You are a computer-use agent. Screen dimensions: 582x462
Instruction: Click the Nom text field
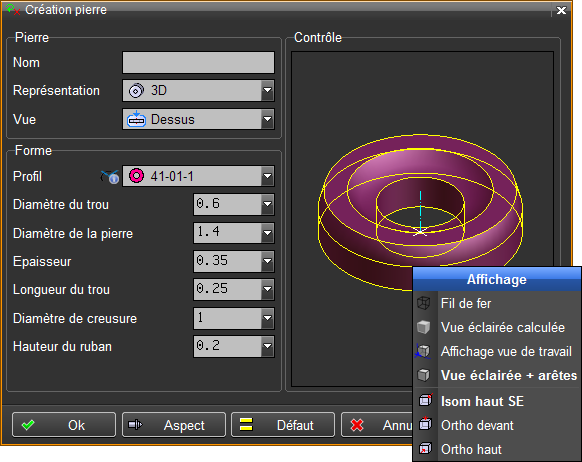pyautogui.click(x=199, y=62)
